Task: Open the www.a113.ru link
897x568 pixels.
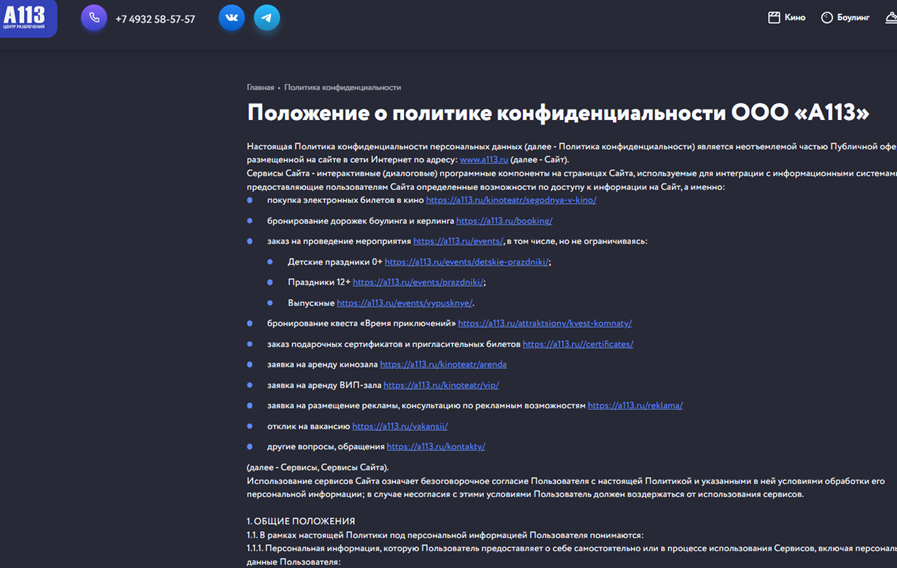Action: (484, 160)
